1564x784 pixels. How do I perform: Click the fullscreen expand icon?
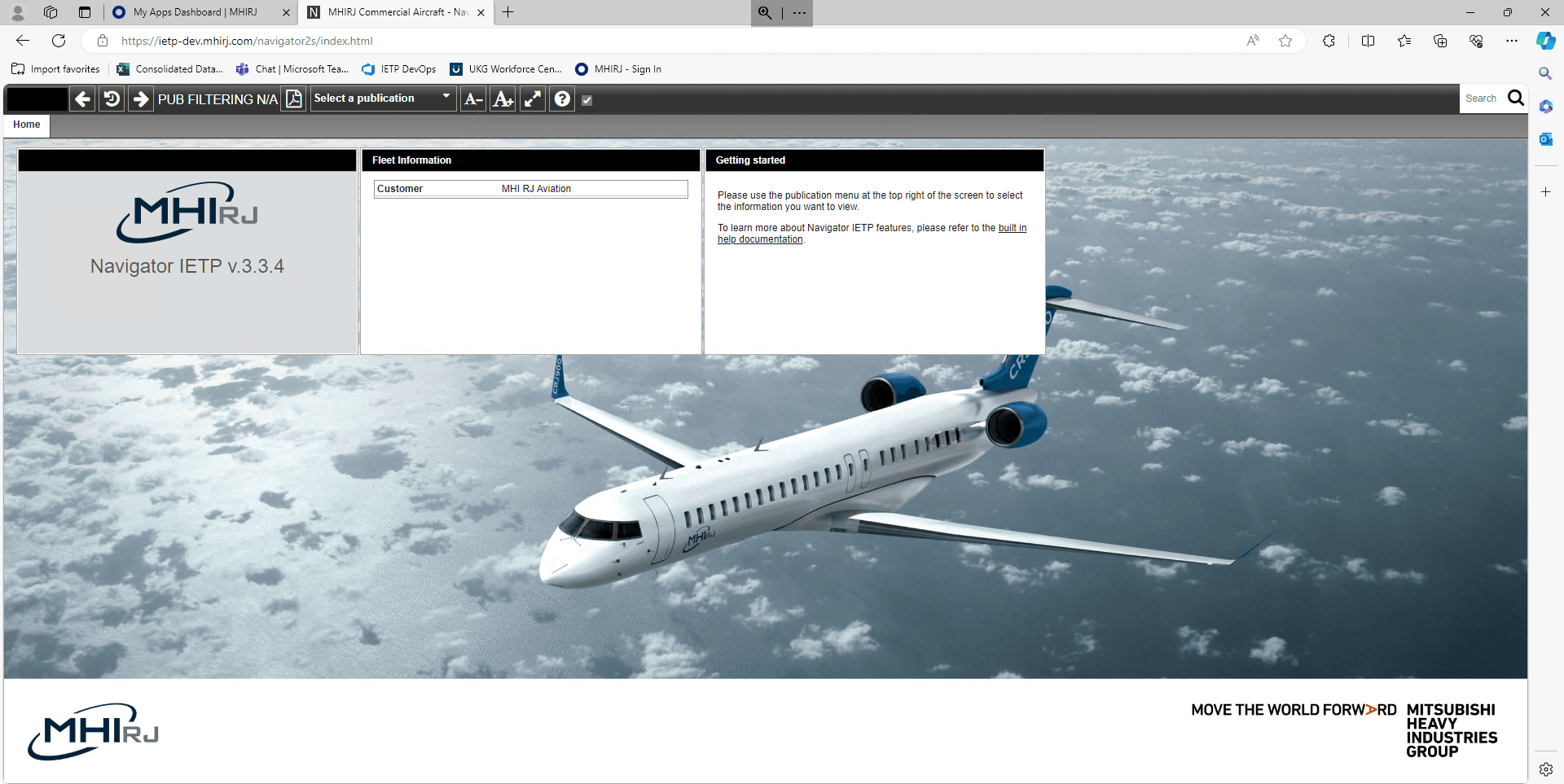[532, 99]
